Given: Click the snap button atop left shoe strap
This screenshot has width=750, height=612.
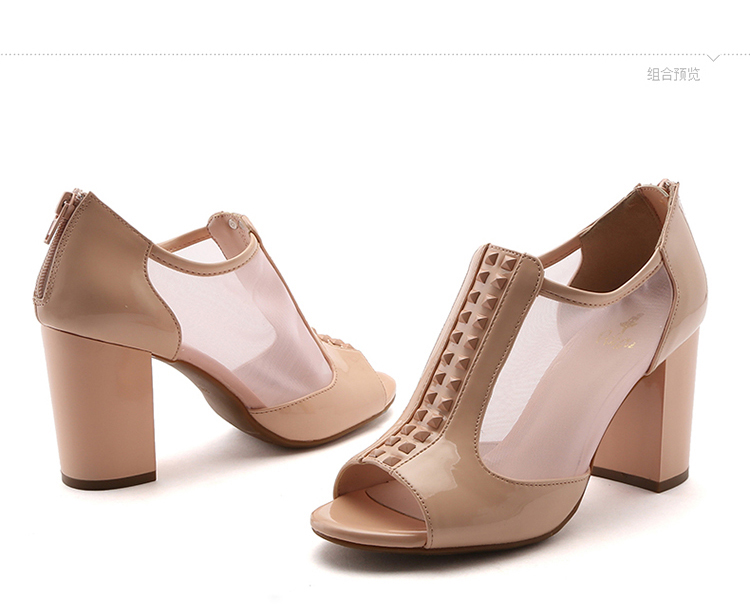Looking at the screenshot, I should tap(234, 222).
